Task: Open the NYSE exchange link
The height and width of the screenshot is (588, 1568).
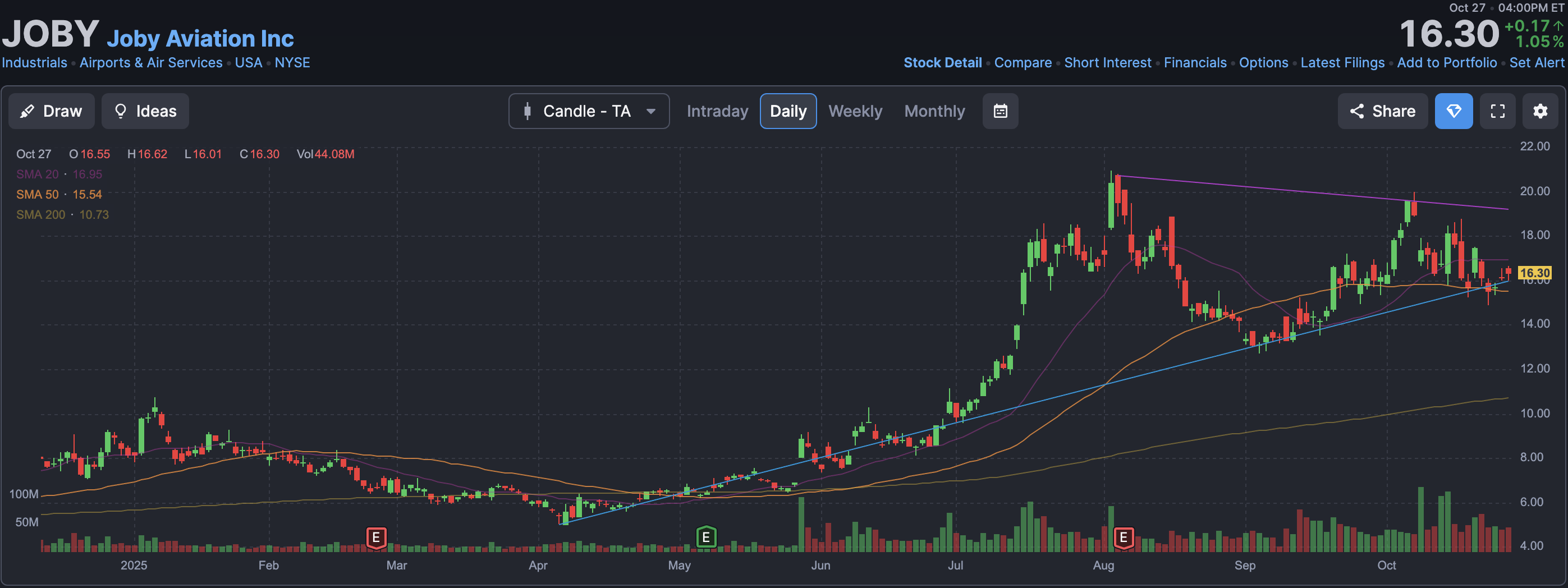Action: (292, 63)
